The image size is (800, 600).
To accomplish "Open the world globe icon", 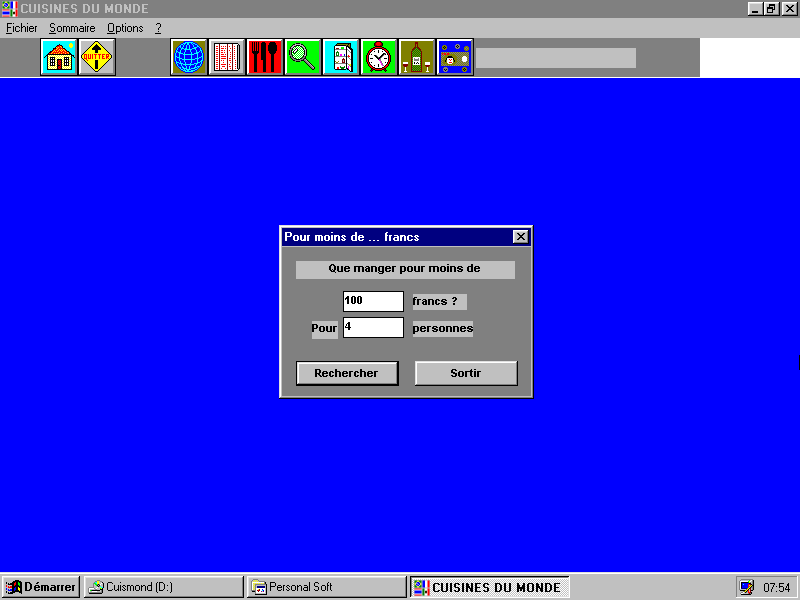I will [x=189, y=57].
